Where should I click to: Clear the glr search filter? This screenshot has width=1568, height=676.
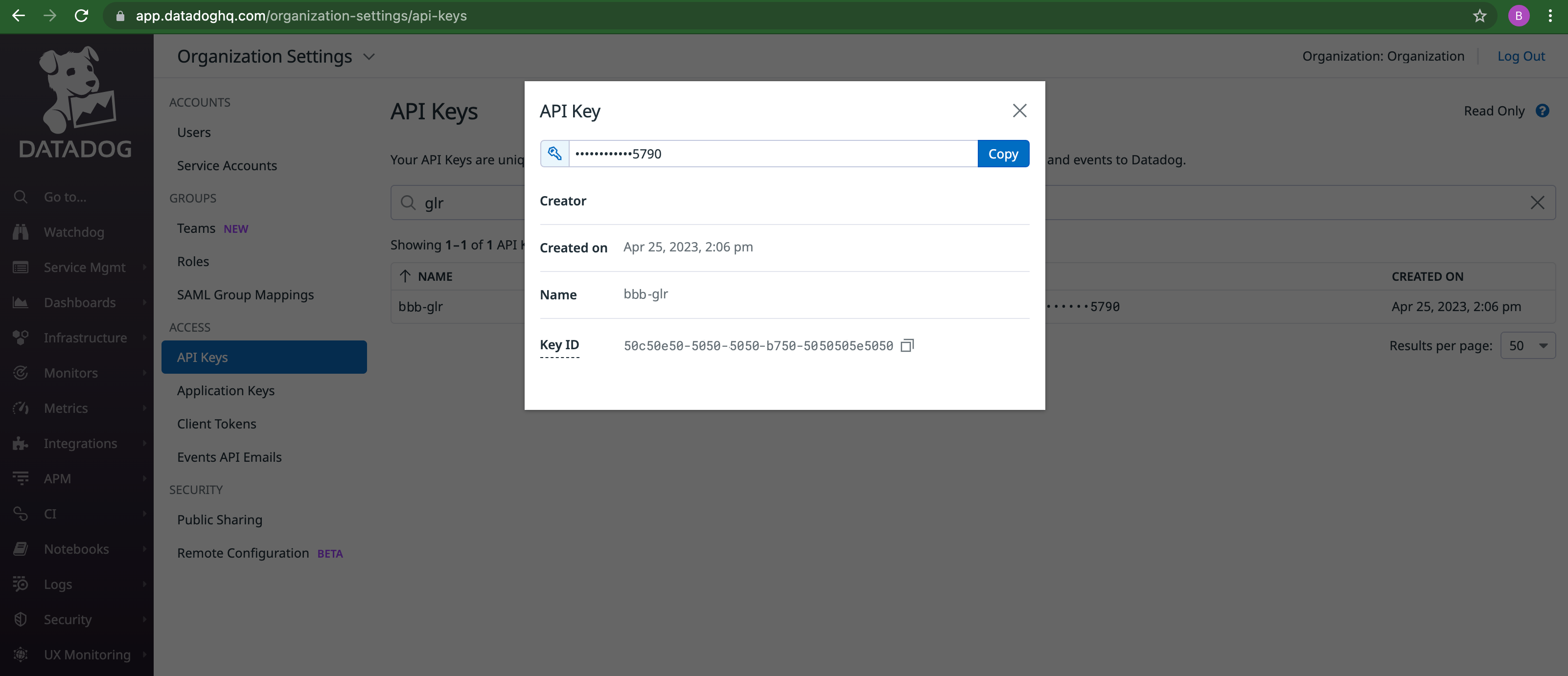[1536, 202]
